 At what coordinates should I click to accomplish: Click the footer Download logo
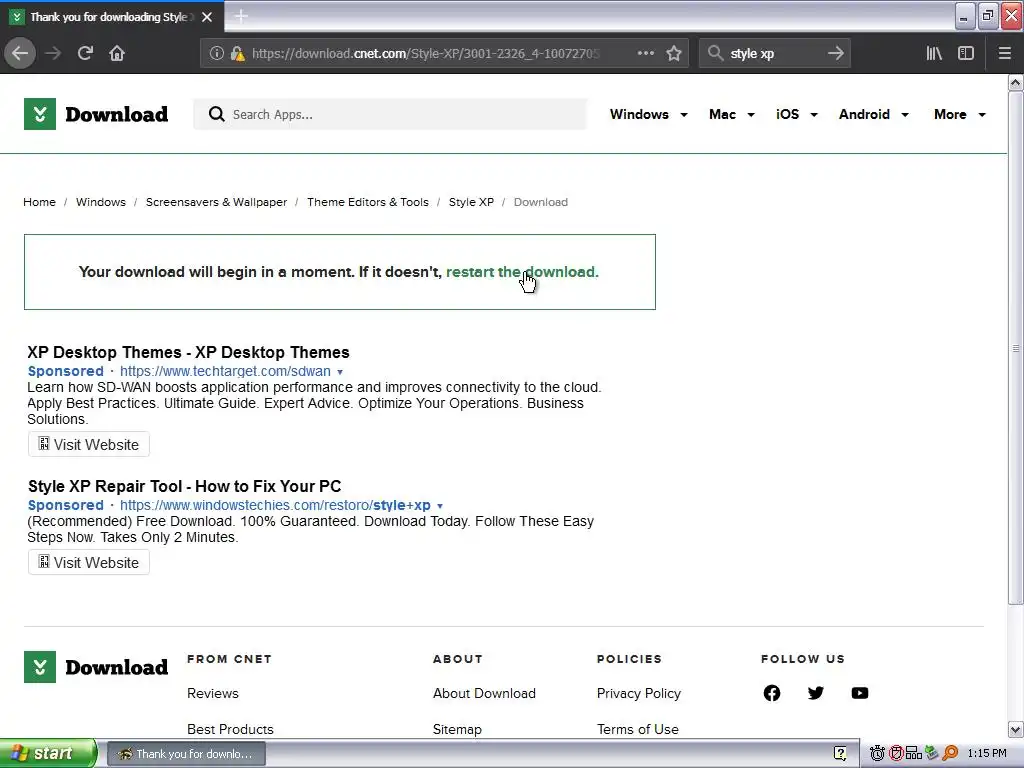(96, 667)
